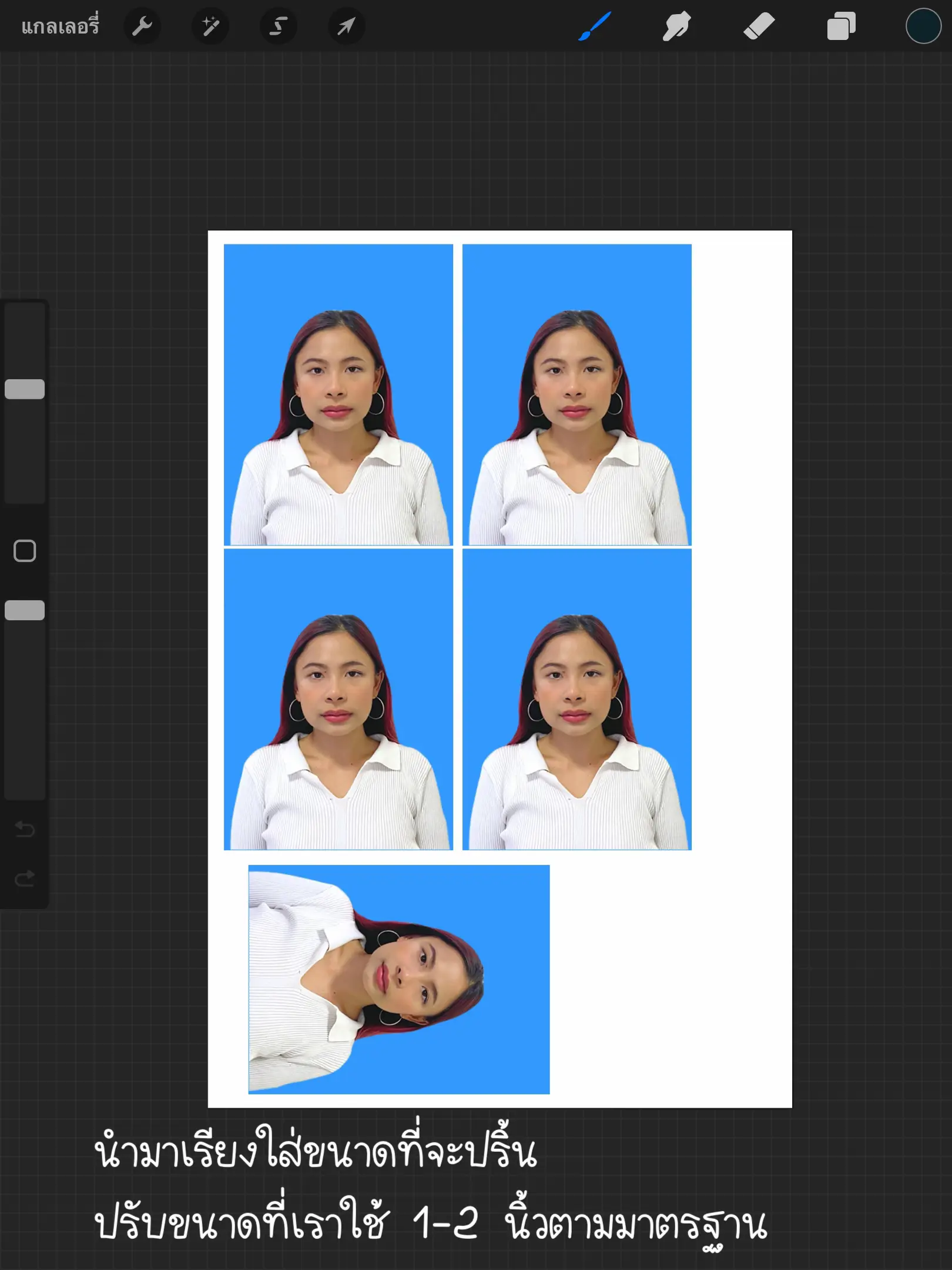Adjust the brush size slider
This screenshot has width=952, height=1270.
tap(24, 388)
